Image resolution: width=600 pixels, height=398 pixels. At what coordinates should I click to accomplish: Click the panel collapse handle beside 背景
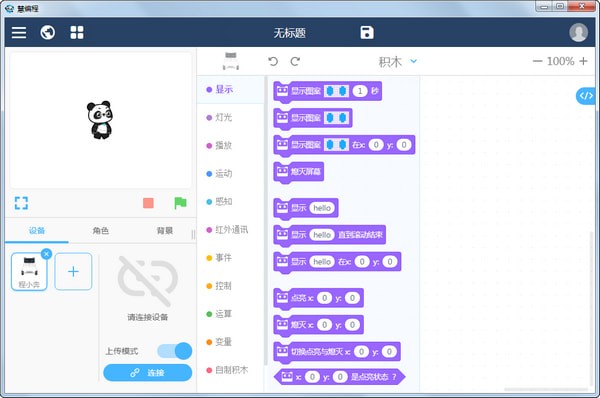tap(193, 235)
